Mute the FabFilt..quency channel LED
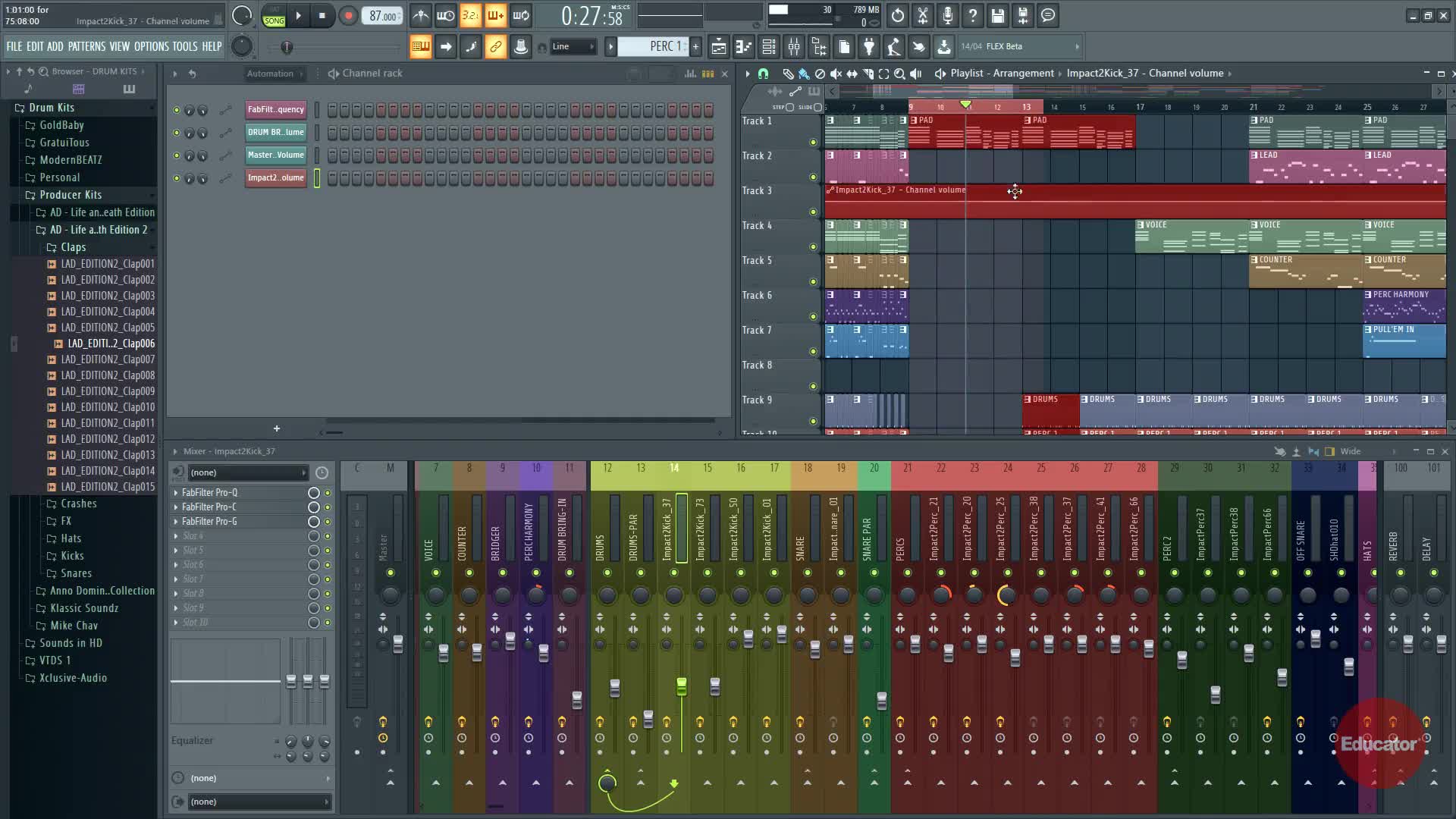 (x=177, y=110)
